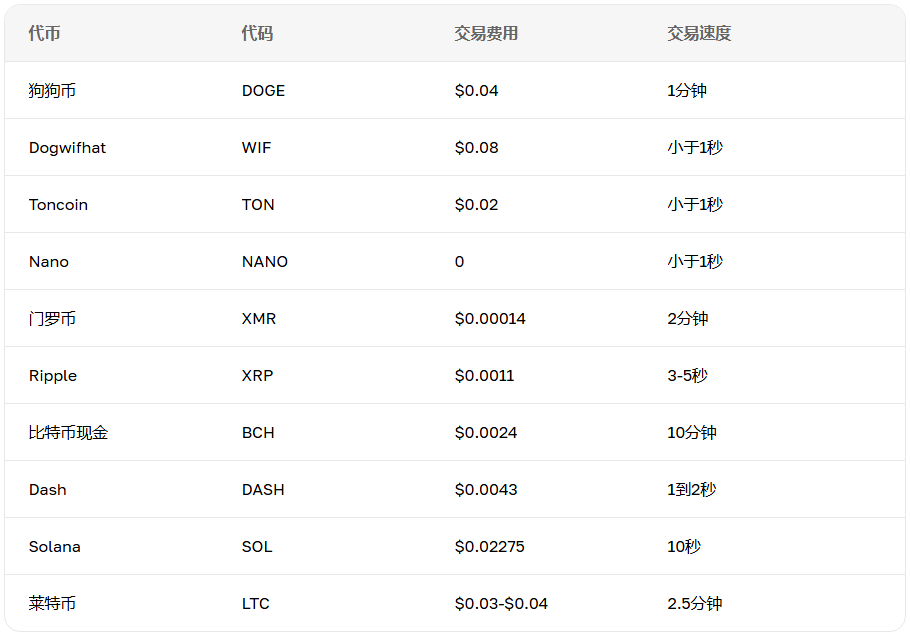This screenshot has width=910, height=634.
Task: Click the 莱特币 row name
Action: click(52, 603)
